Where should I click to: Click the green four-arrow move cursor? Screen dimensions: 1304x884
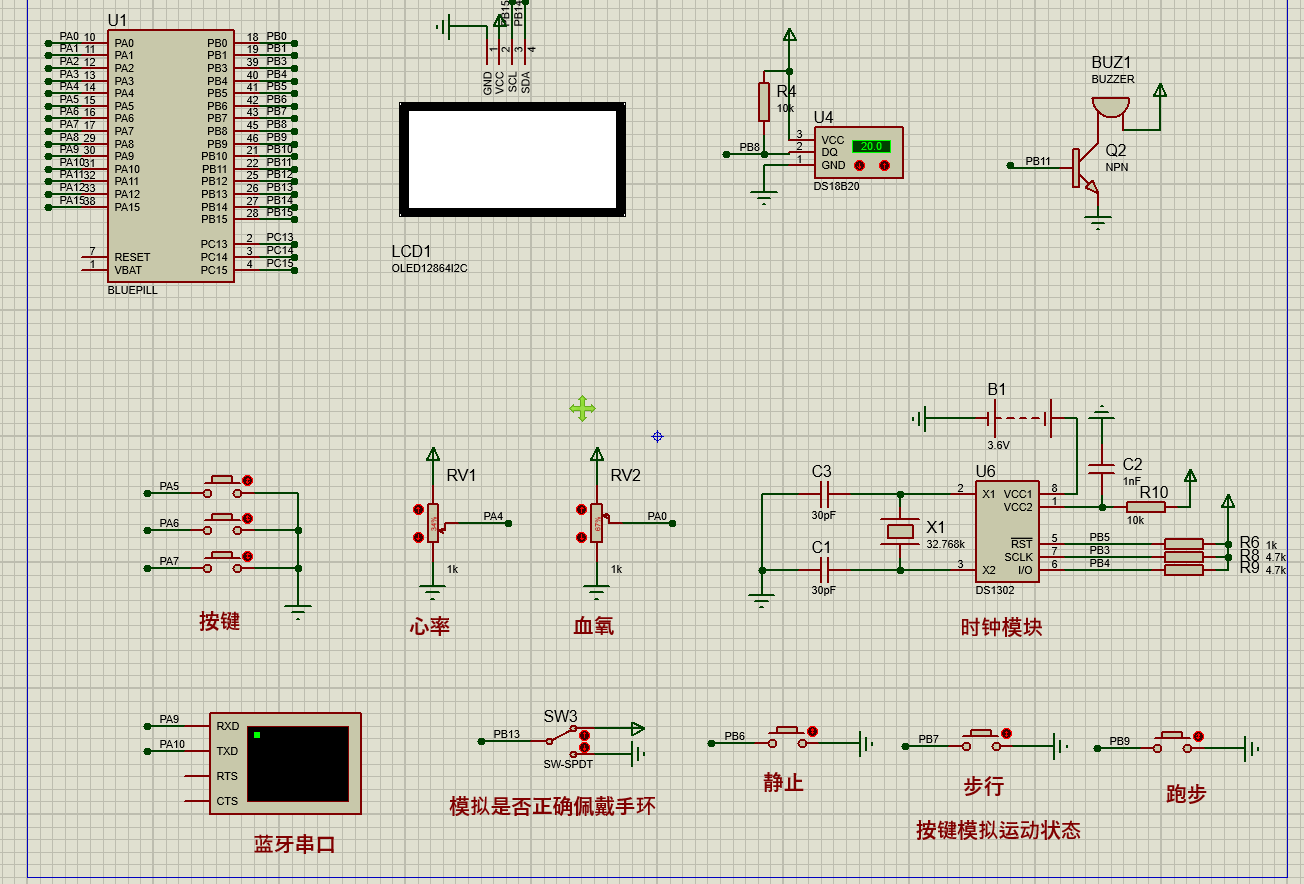tap(583, 408)
